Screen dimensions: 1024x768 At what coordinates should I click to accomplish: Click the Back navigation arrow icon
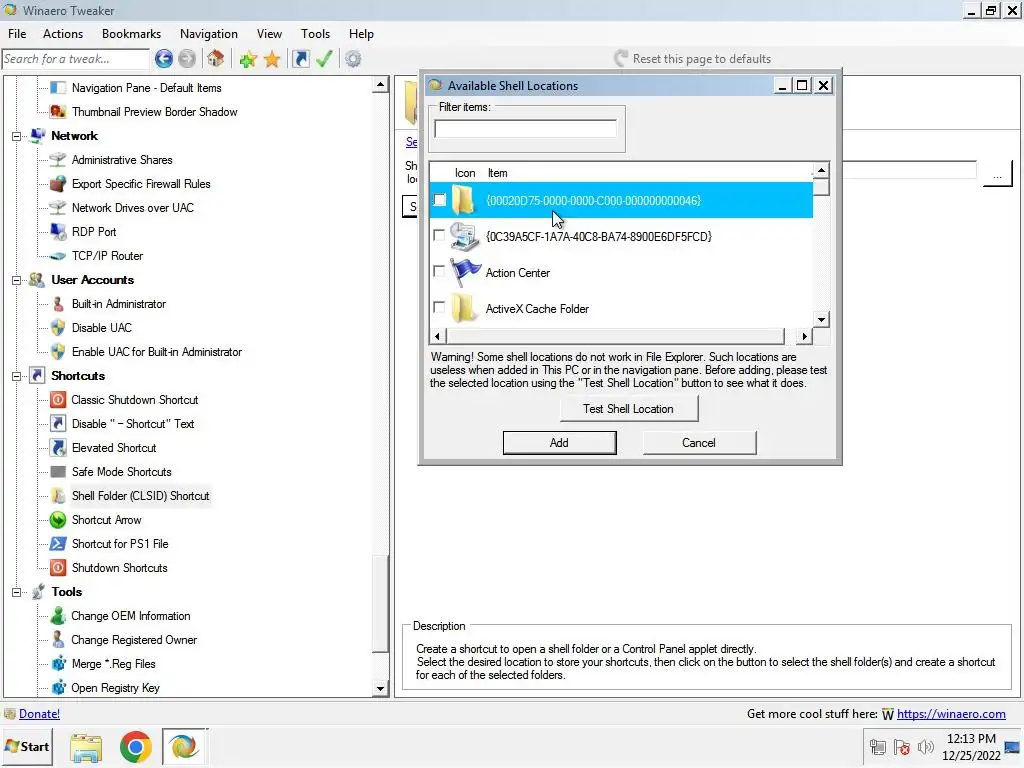[x=164, y=59]
